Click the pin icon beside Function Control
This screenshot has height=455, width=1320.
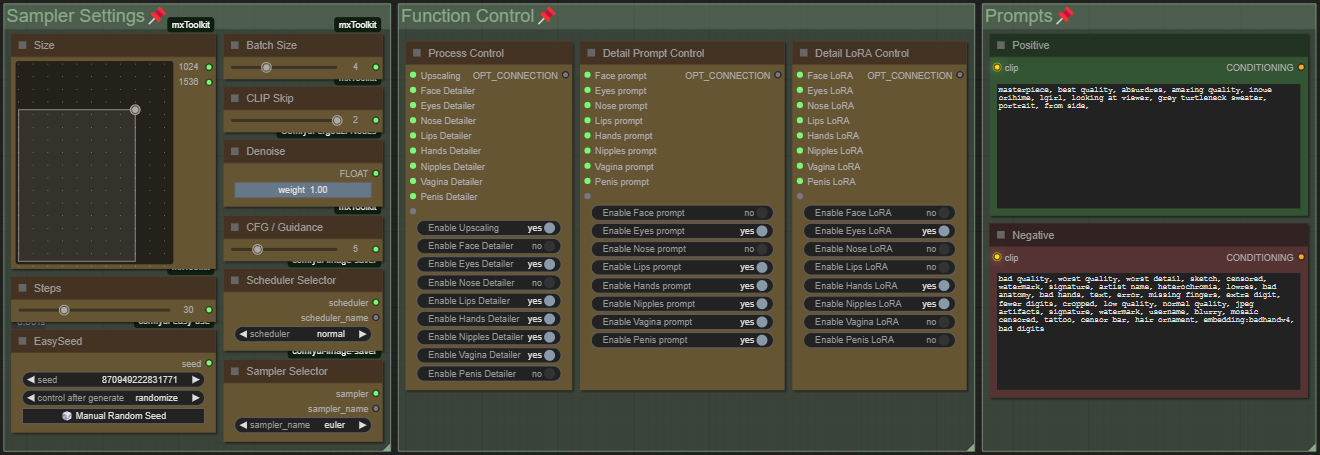coord(547,16)
